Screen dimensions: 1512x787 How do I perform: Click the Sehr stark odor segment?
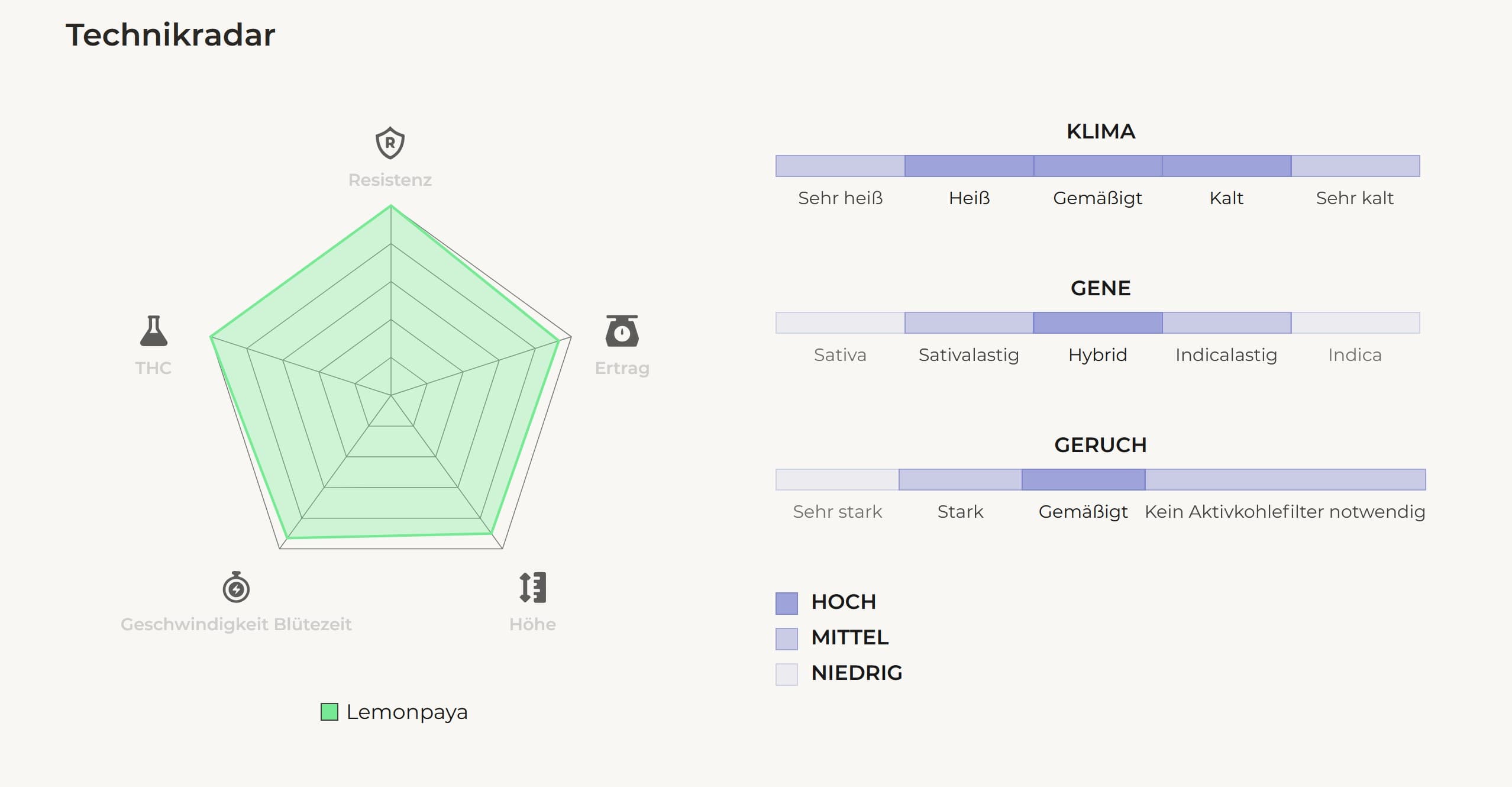[837, 480]
